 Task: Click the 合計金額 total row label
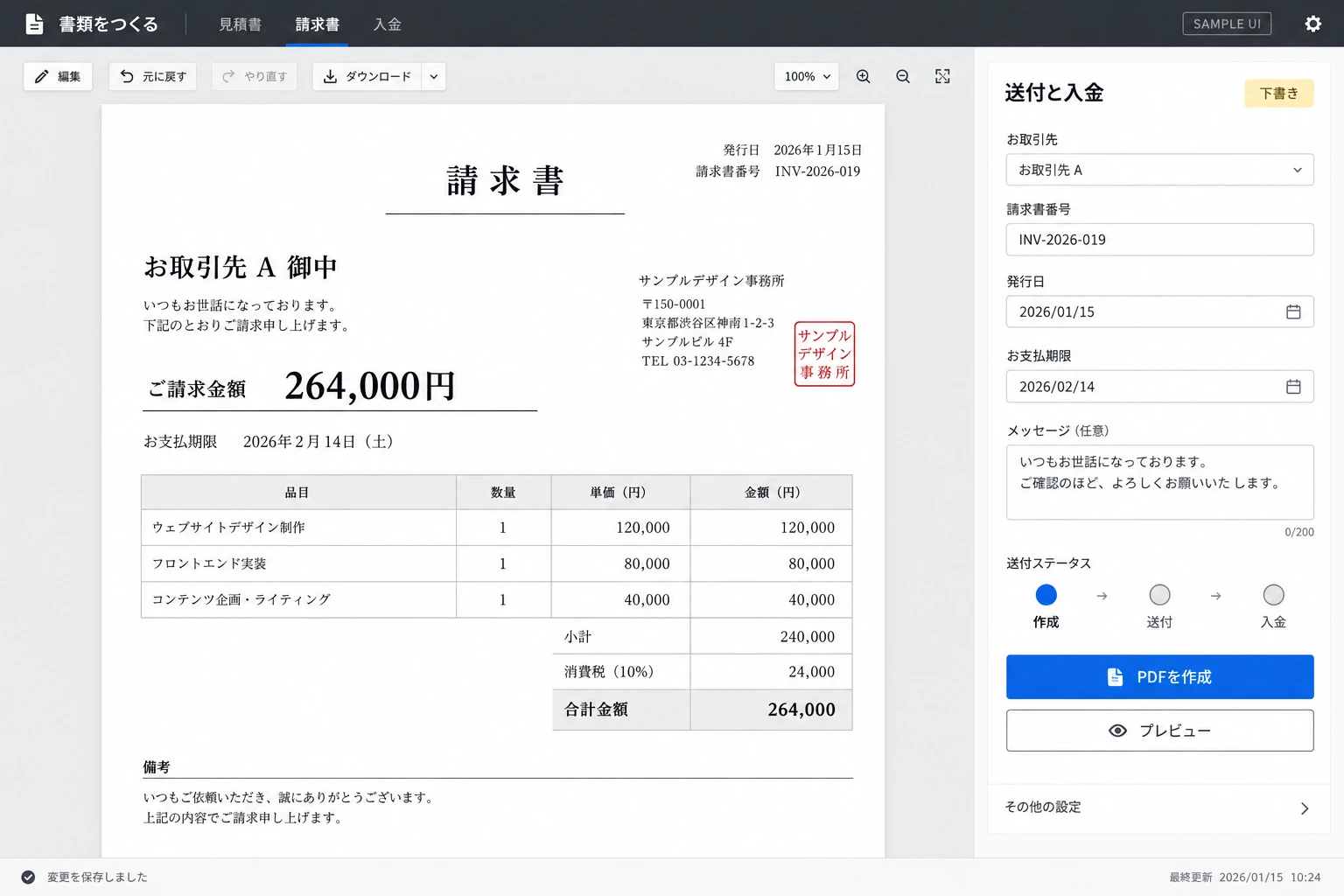click(596, 710)
